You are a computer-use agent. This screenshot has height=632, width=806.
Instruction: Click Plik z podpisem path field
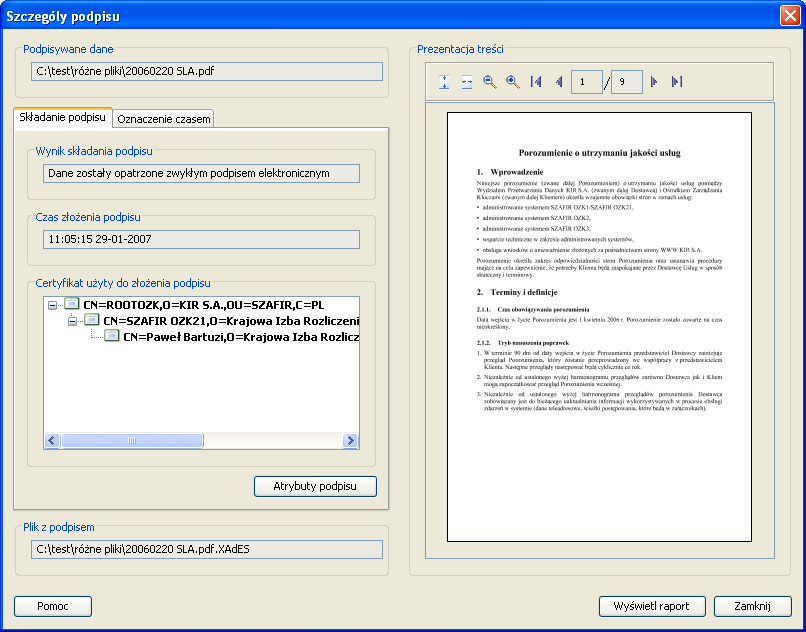click(x=207, y=549)
